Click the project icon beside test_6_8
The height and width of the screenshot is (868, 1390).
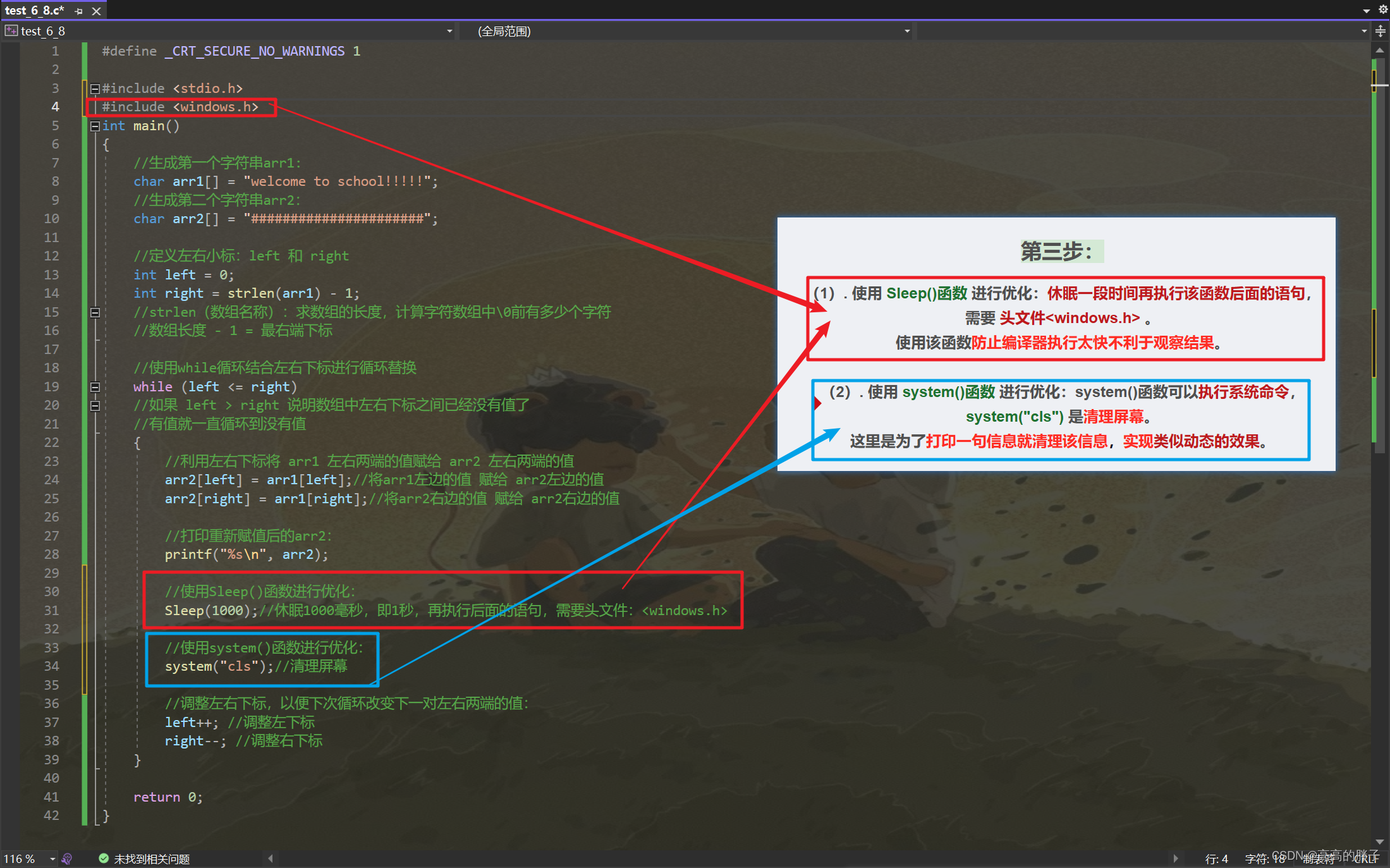11,31
